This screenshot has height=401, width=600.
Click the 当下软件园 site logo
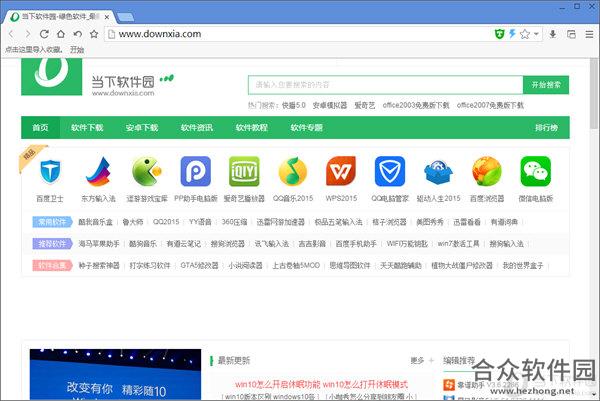[98, 77]
